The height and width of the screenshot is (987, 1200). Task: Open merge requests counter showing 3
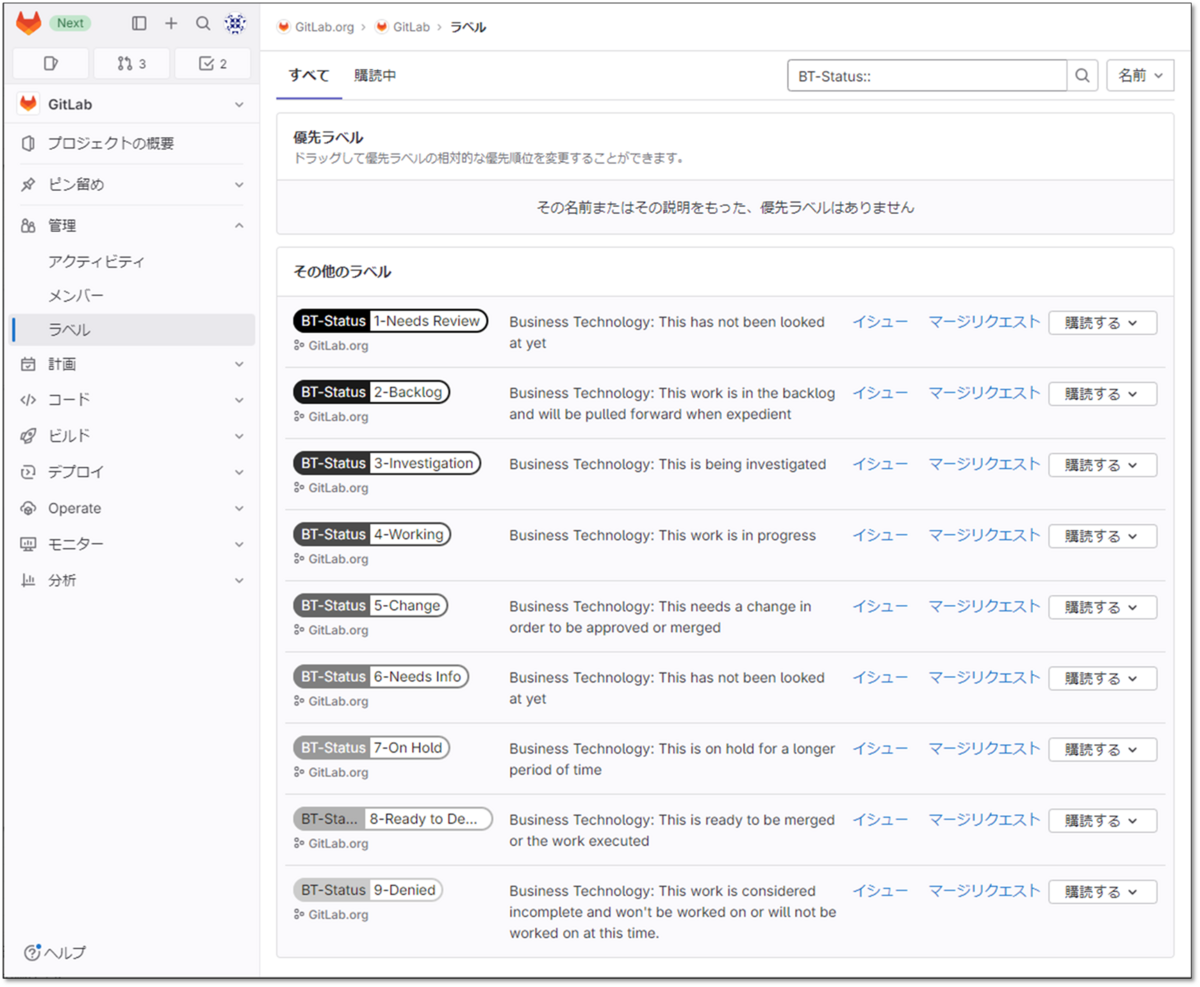(131, 63)
